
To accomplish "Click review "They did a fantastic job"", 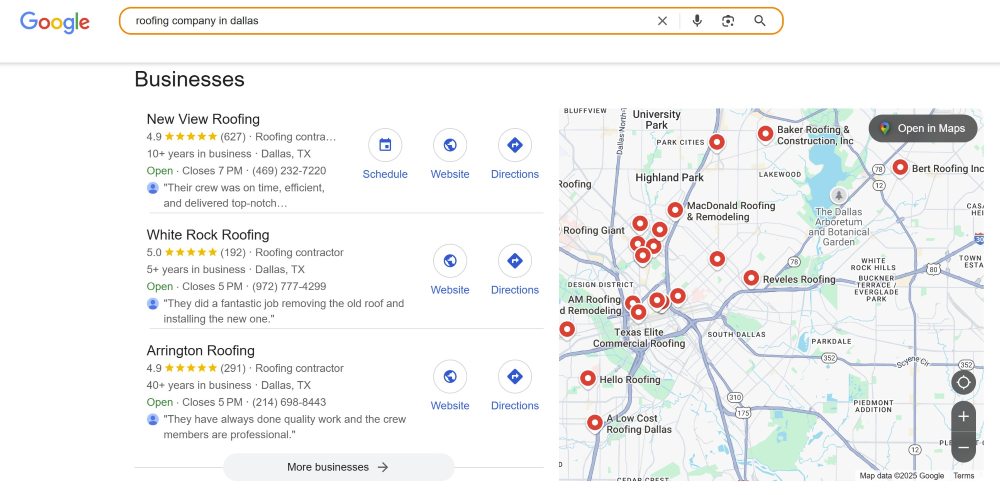I will pos(284,311).
